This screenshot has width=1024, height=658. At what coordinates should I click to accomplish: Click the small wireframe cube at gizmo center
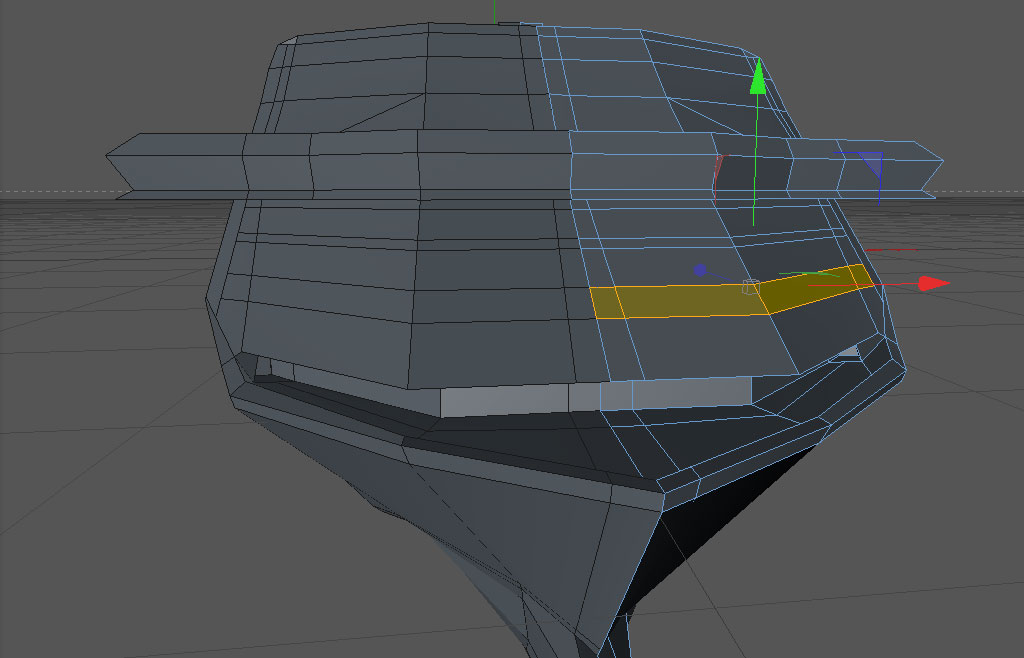pyautogui.click(x=751, y=287)
